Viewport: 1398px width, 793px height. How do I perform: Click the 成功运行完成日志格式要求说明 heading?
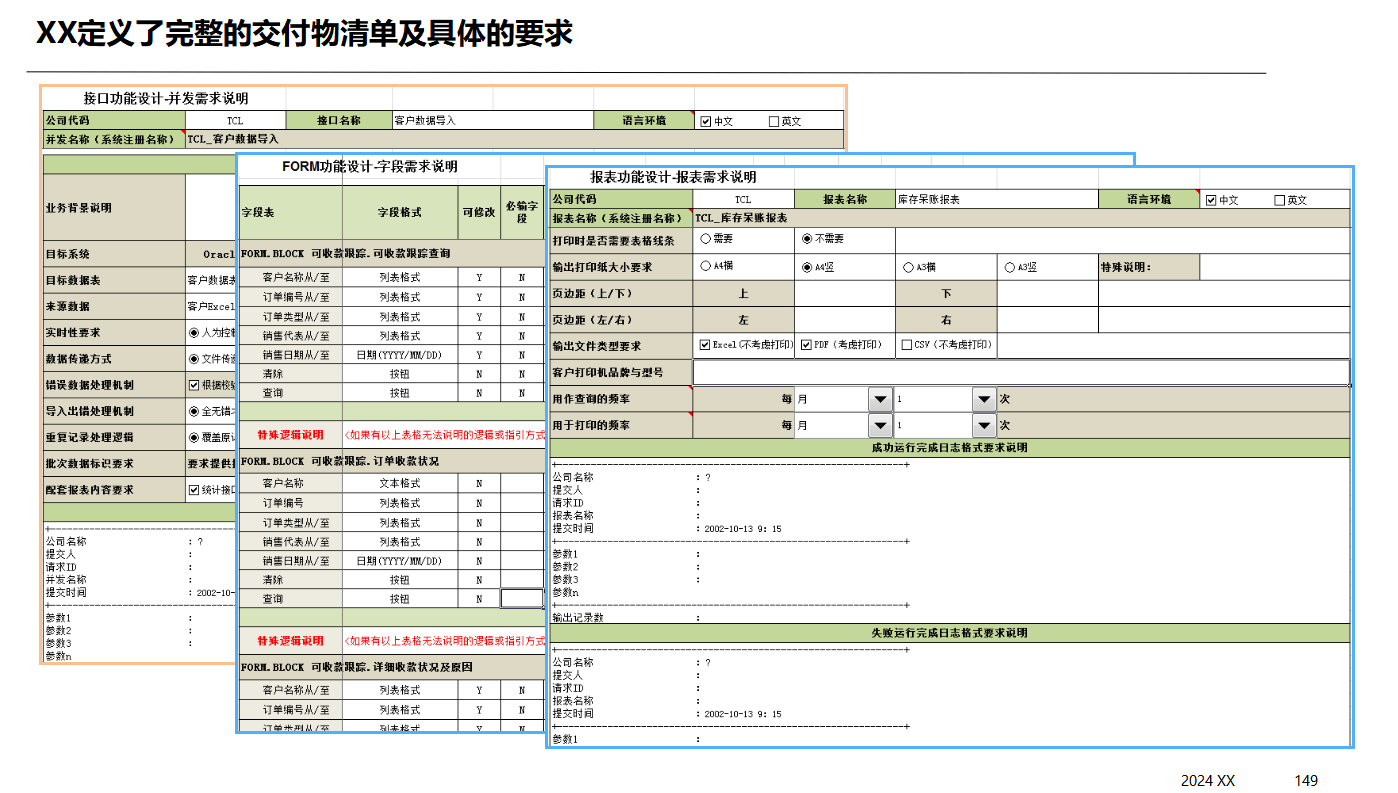949,448
